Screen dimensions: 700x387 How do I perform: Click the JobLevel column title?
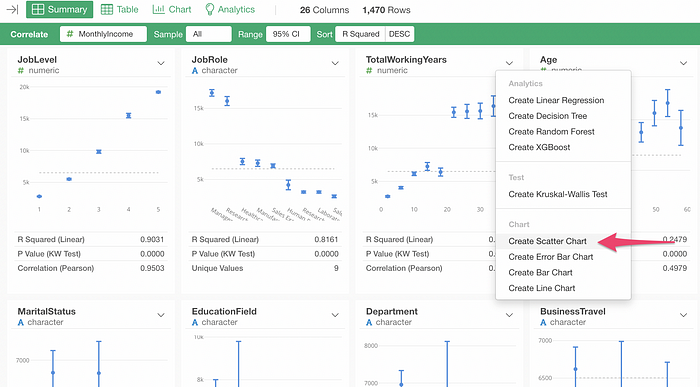tap(37, 59)
